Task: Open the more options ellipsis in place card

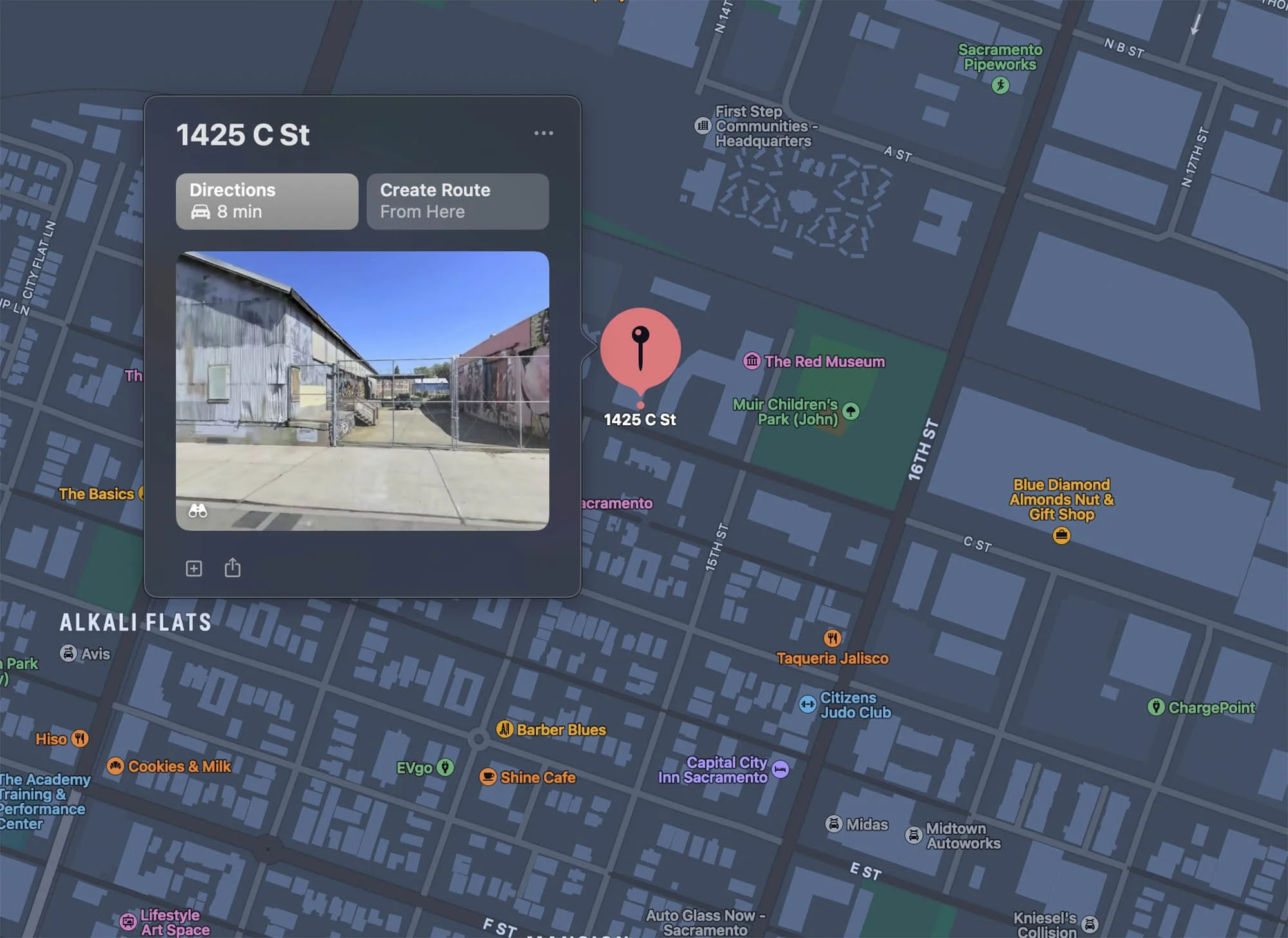Action: tap(544, 133)
